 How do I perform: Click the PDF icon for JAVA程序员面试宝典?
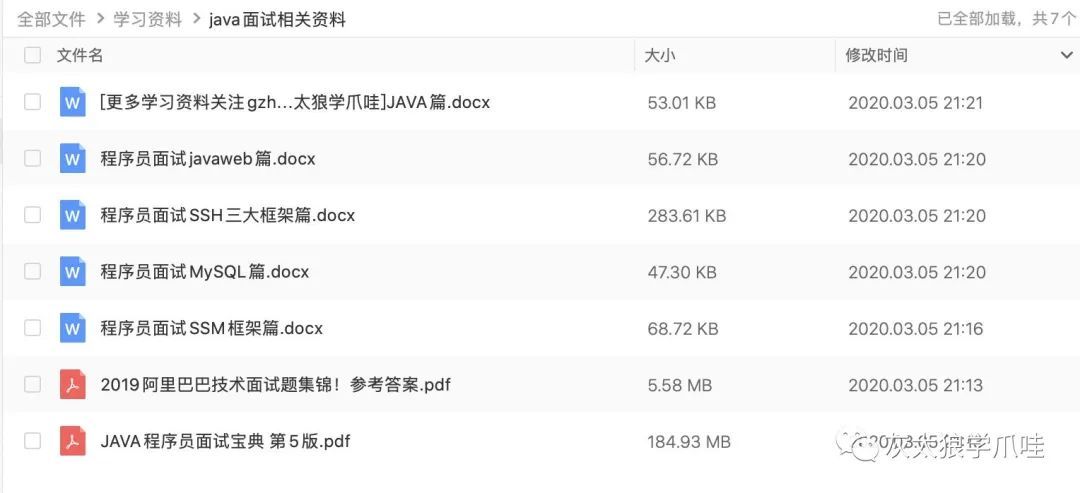click(x=72, y=441)
